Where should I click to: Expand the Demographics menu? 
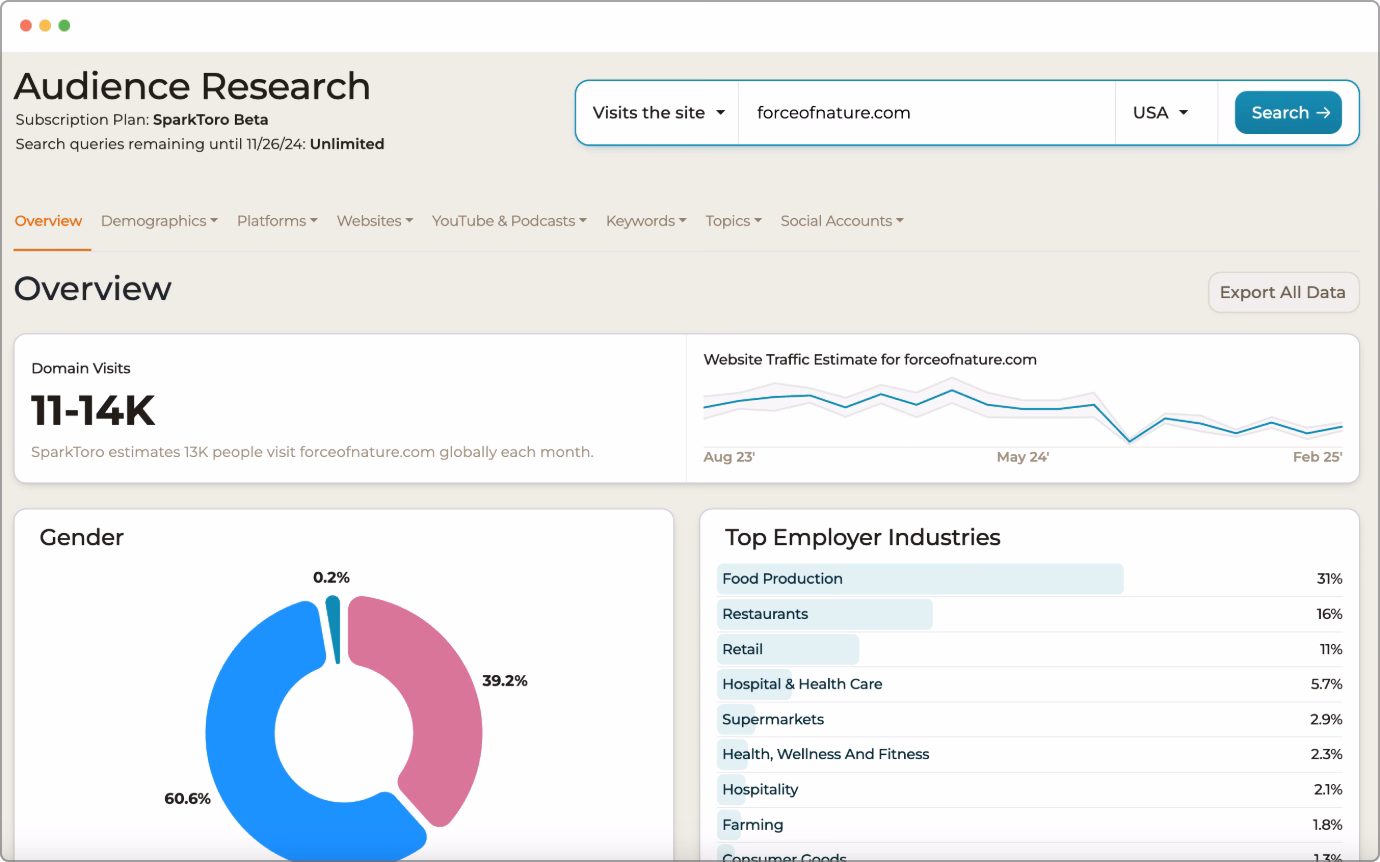(159, 221)
